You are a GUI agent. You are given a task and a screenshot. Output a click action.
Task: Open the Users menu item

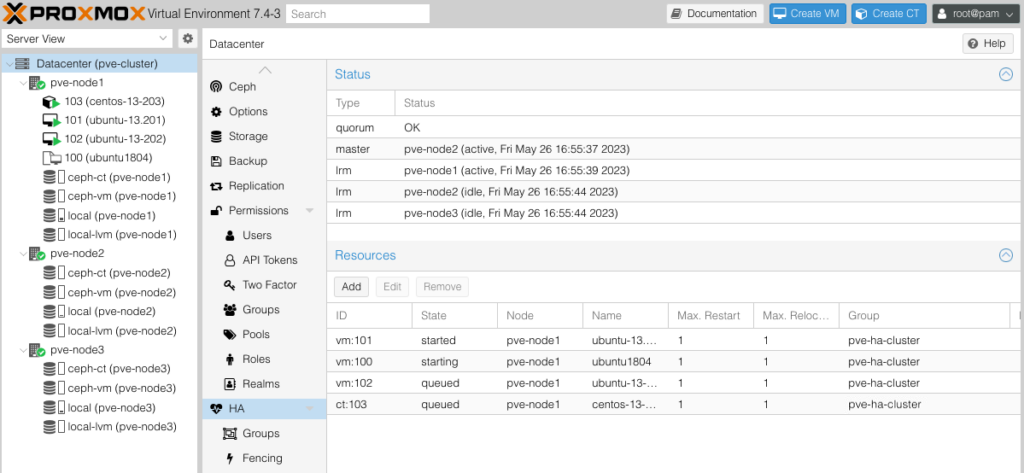[x=264, y=235]
